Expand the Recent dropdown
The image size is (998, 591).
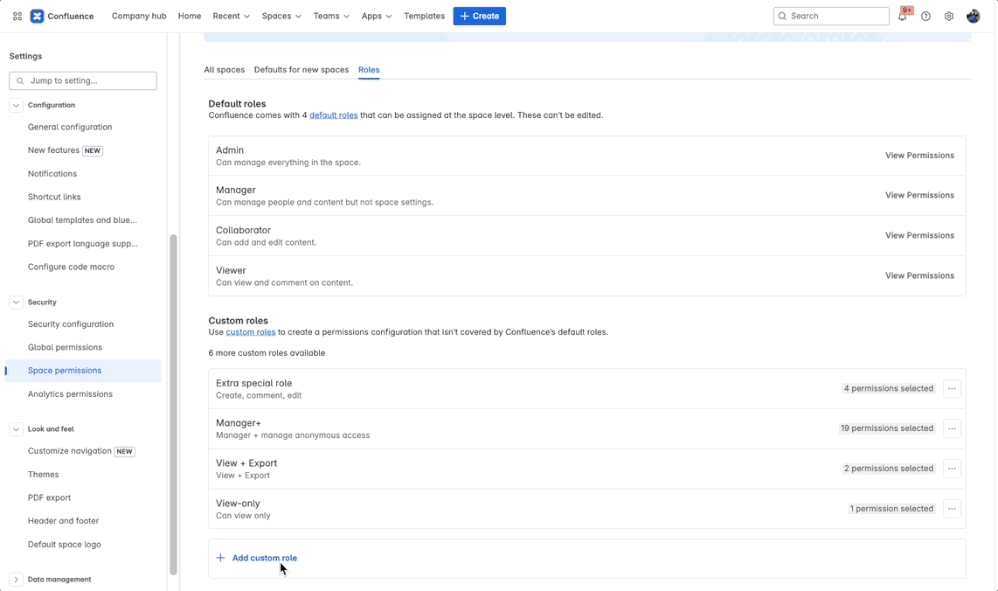231,16
